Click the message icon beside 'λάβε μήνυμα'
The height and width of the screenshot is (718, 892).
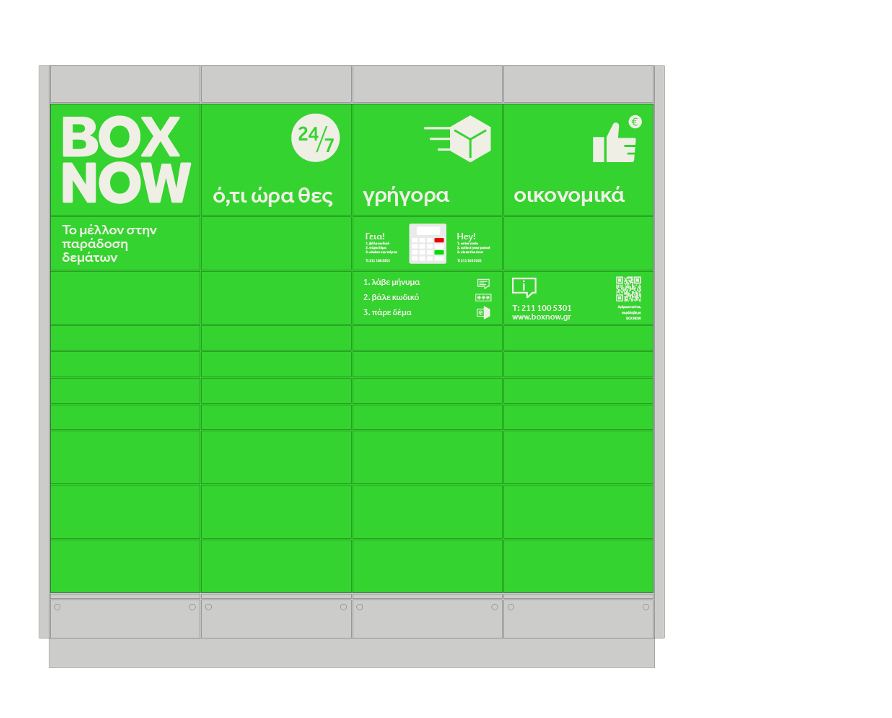[x=483, y=283]
